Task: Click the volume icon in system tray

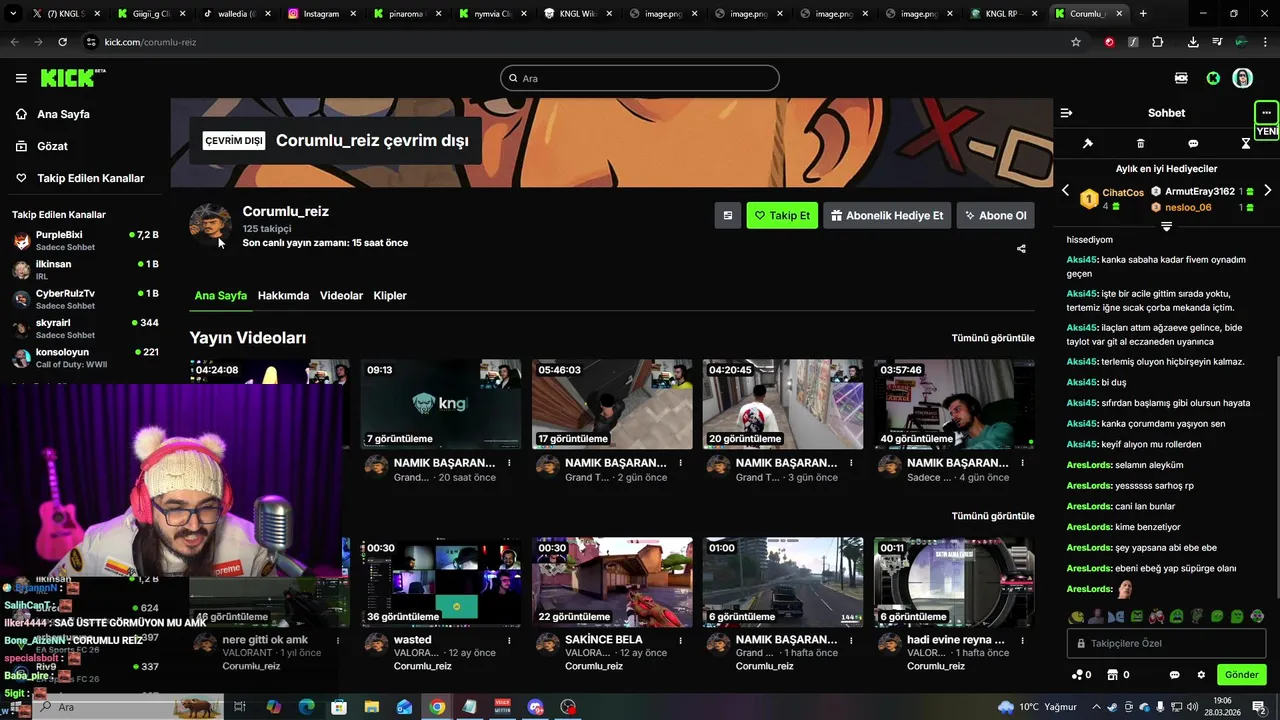Action: click(x=1192, y=707)
